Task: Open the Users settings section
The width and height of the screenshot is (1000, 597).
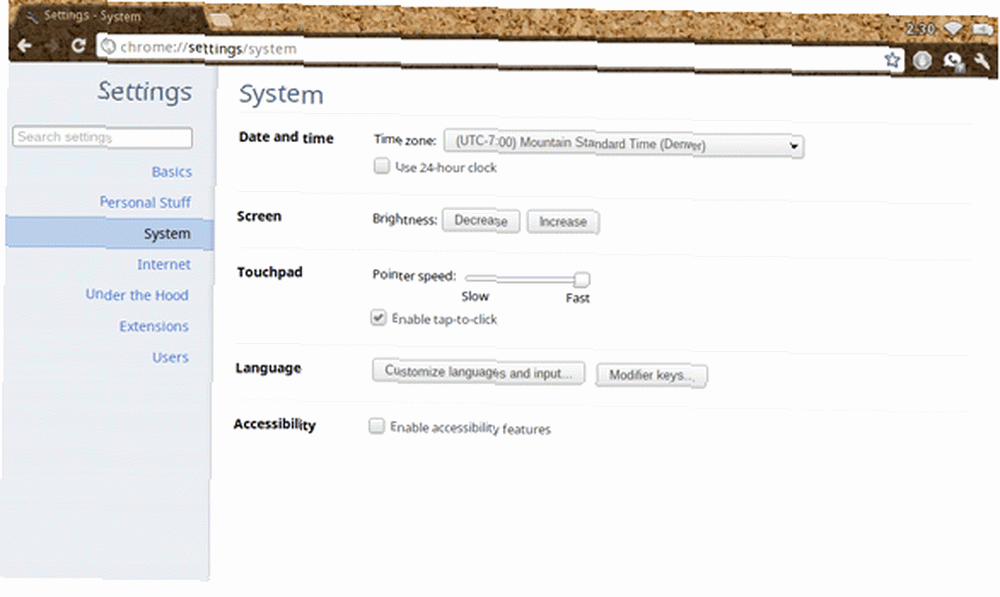Action: (170, 357)
